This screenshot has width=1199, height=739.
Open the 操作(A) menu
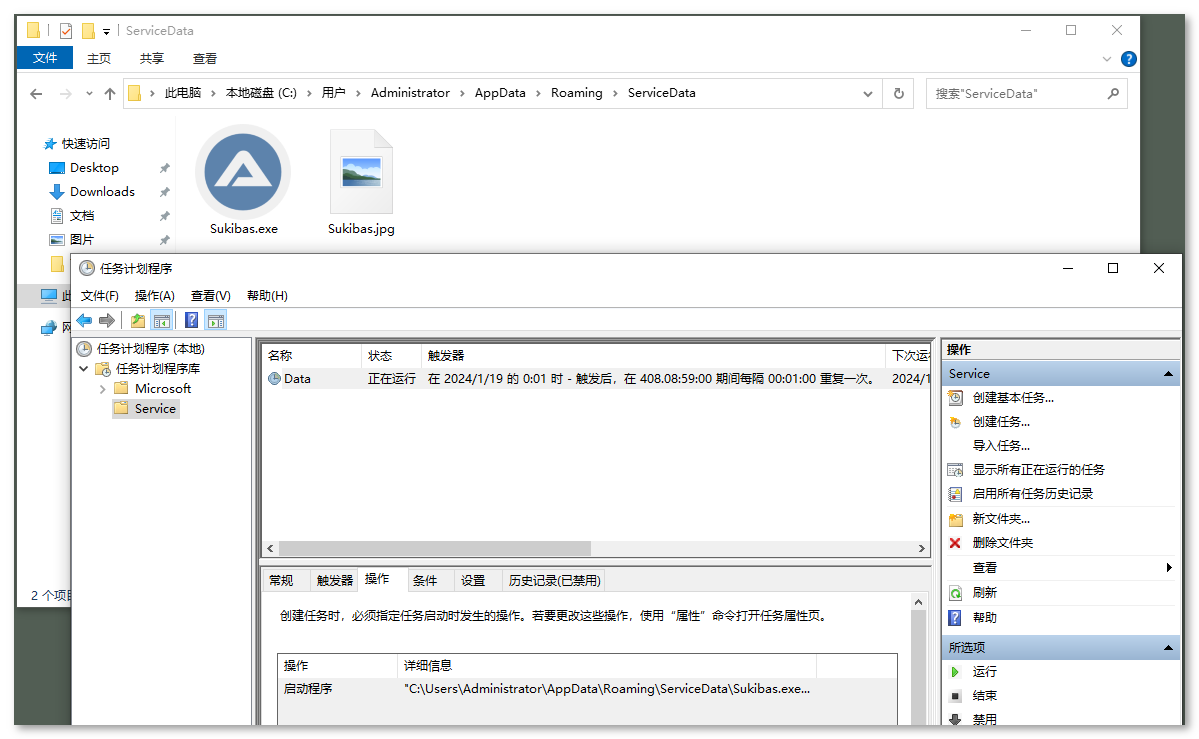154,296
